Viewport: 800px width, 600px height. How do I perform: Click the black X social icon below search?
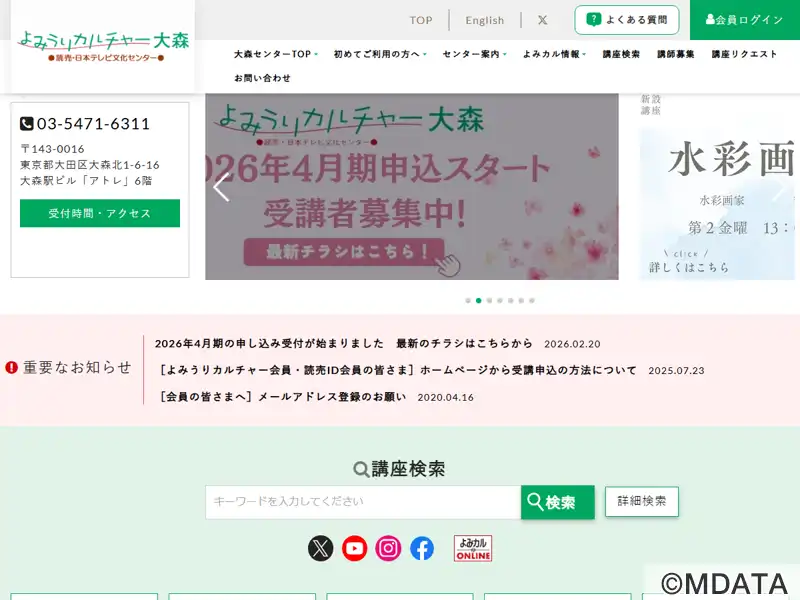pos(320,548)
